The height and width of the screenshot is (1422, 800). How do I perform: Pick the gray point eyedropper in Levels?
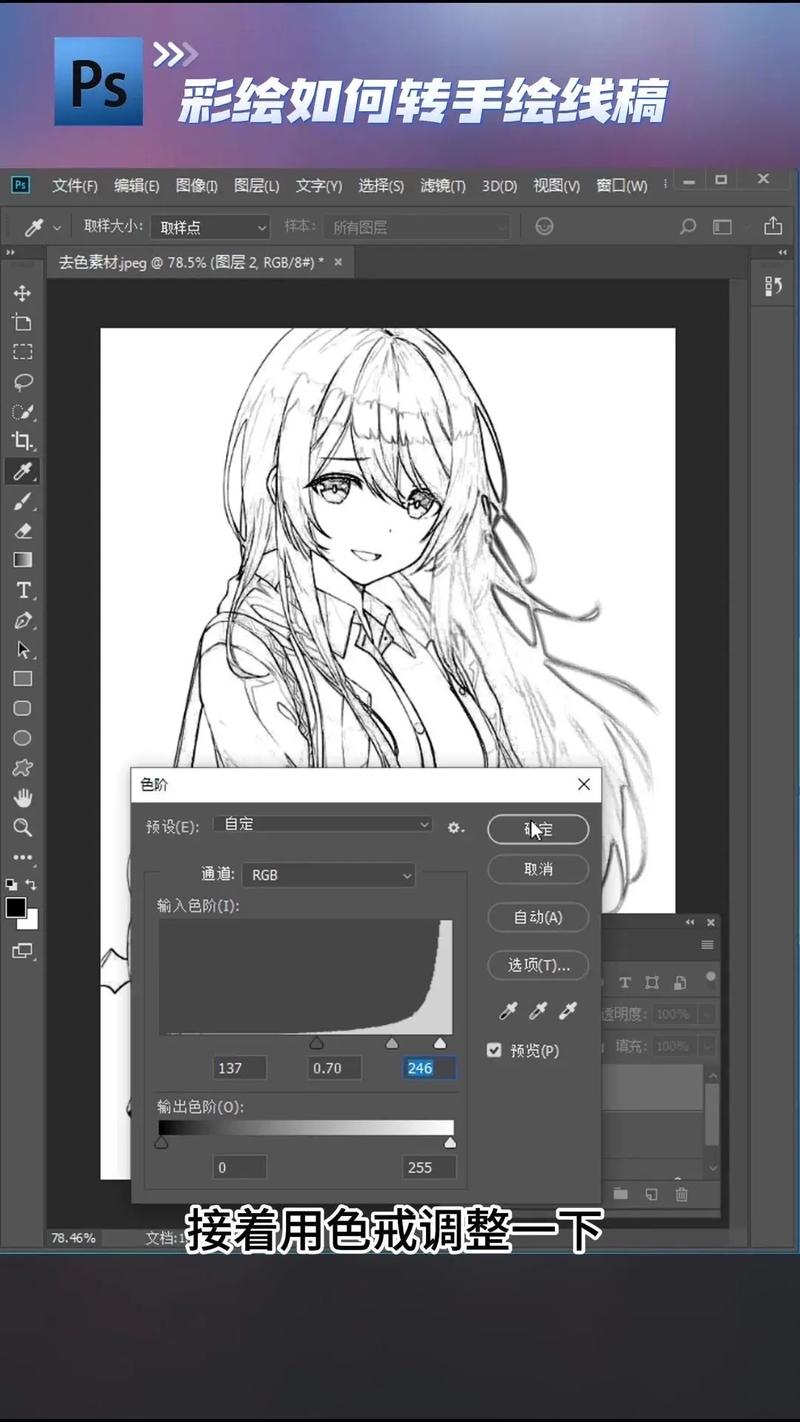538,1011
